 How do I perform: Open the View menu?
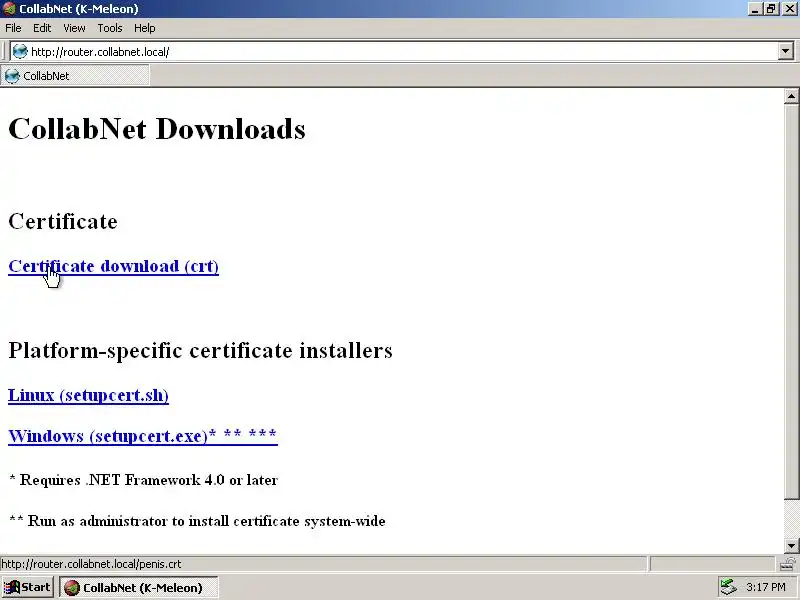point(74,28)
